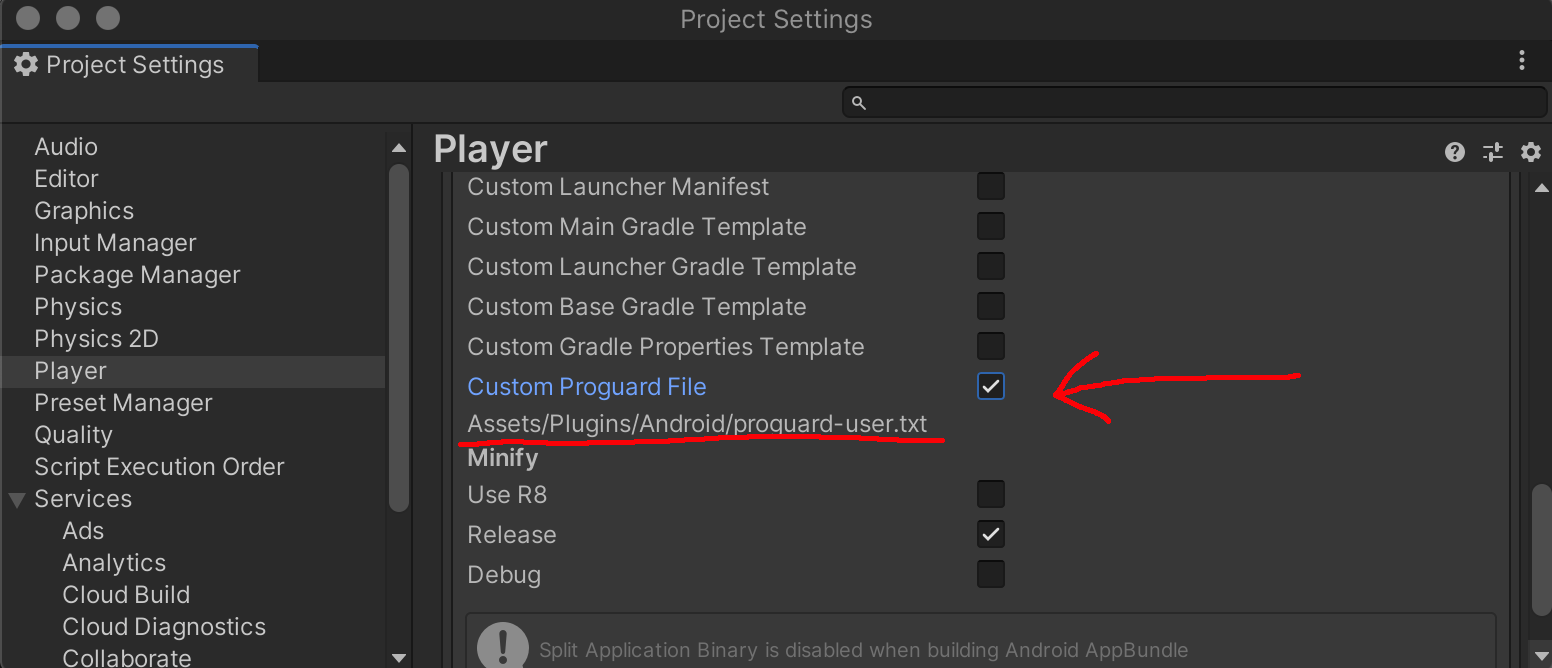
Task: Open the Player help reference icon
Action: coord(1455,152)
